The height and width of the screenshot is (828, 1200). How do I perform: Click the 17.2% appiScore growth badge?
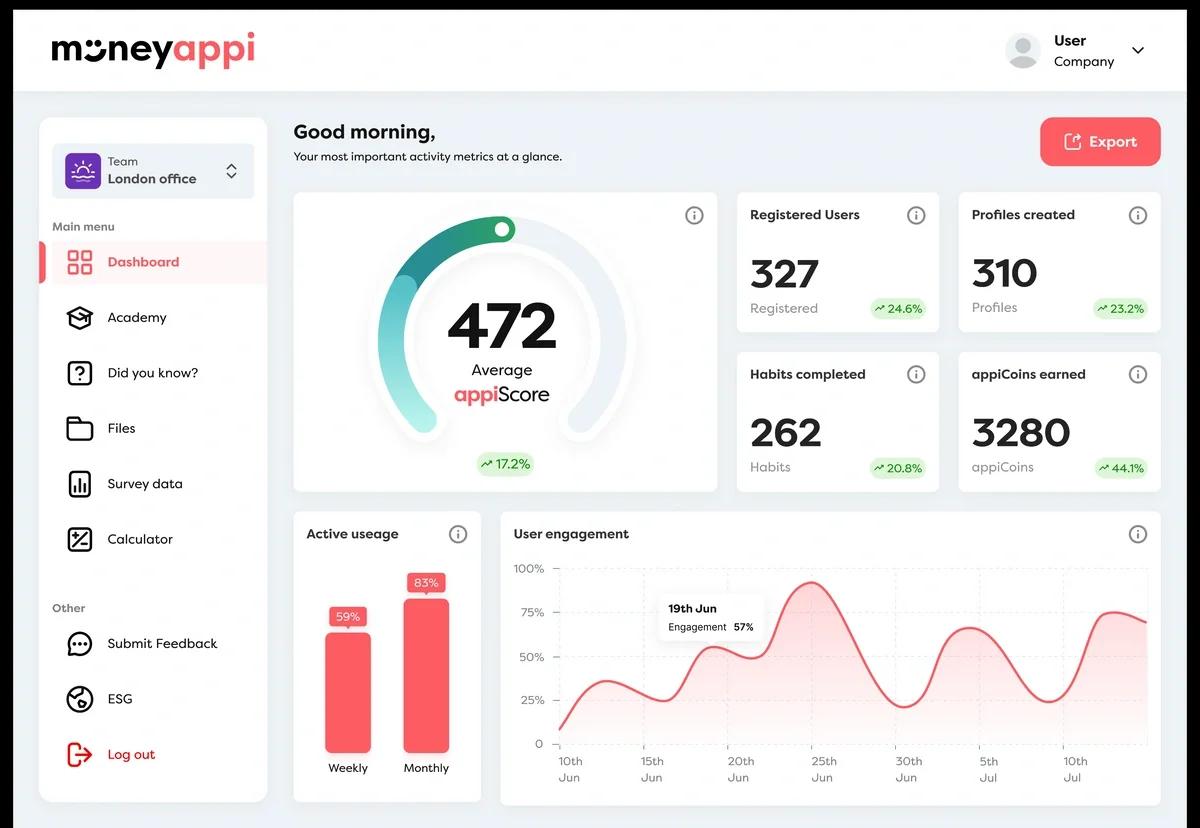tap(505, 464)
